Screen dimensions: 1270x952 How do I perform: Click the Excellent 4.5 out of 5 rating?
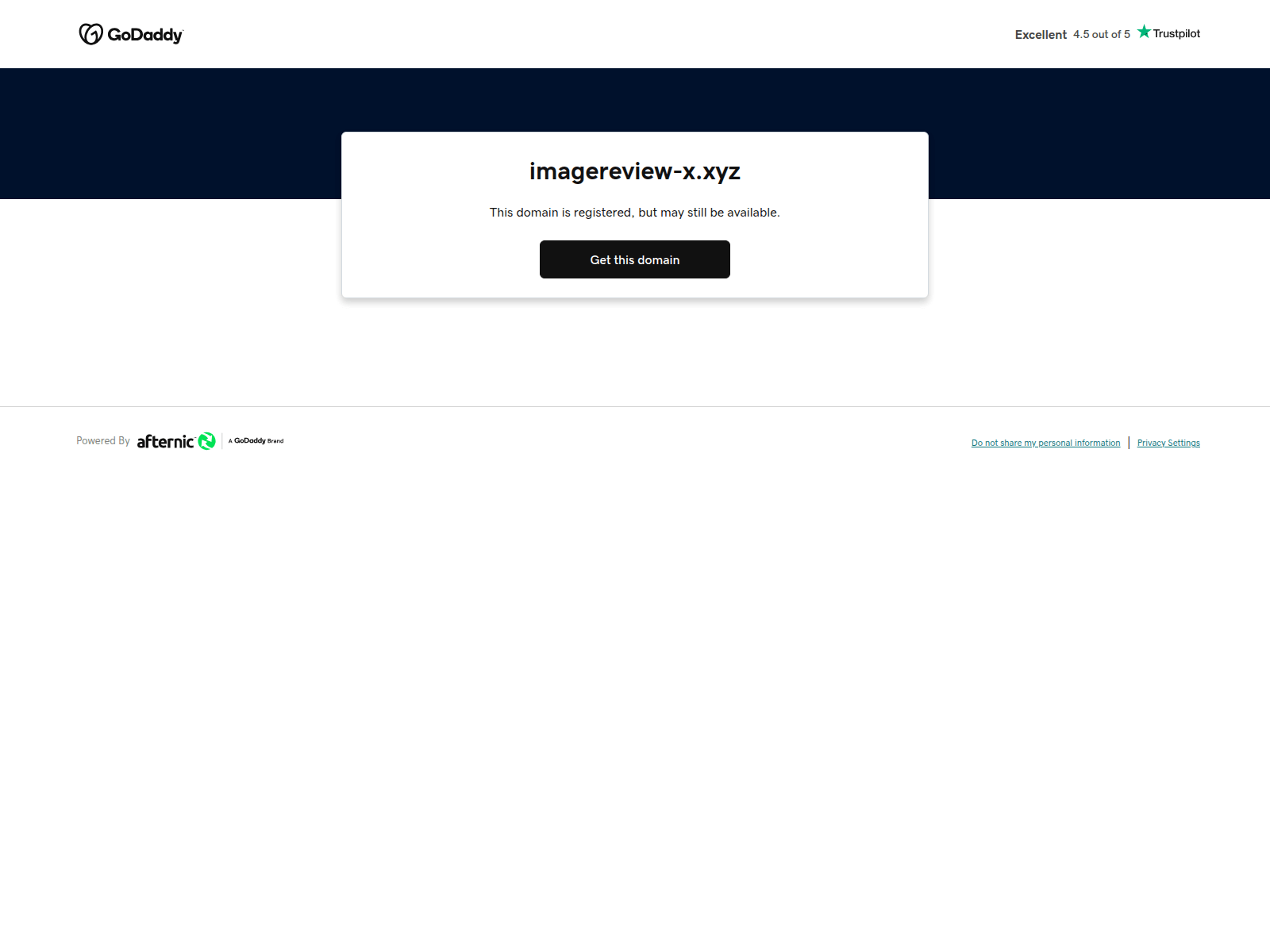click(x=1072, y=34)
